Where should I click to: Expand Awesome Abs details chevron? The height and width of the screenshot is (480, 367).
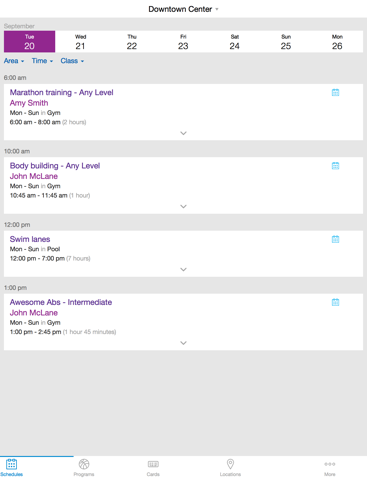183,343
